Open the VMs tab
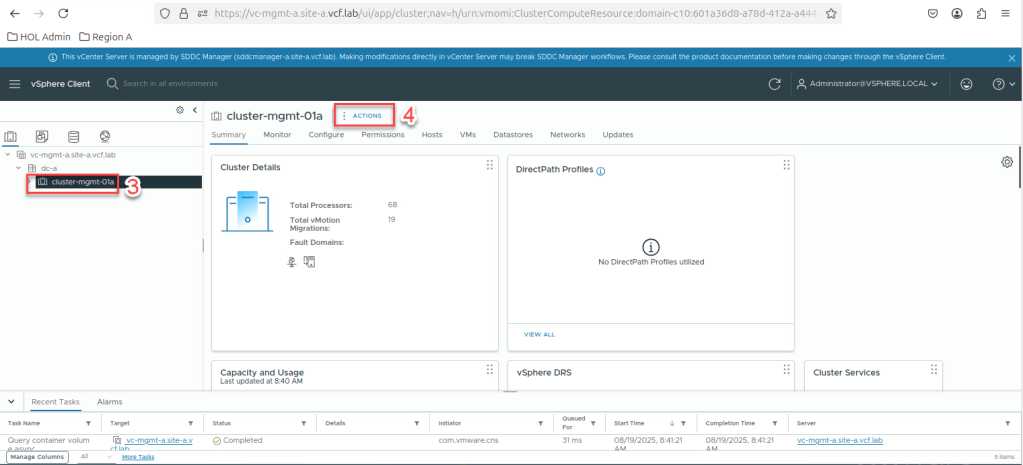 468,135
